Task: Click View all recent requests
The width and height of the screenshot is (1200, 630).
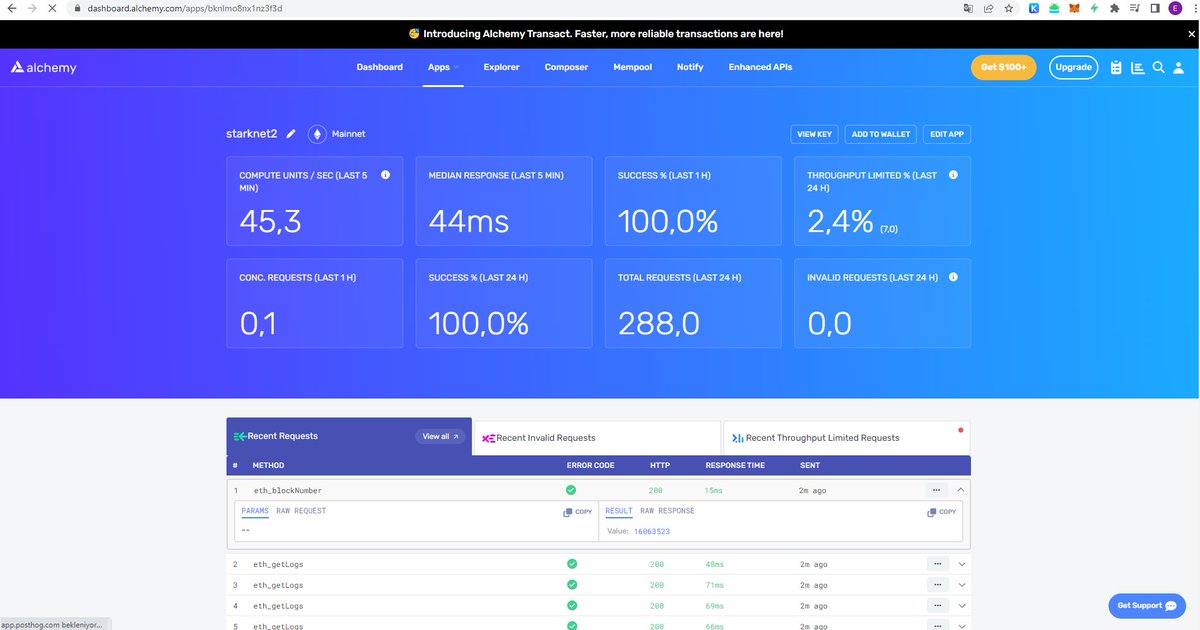Action: click(x=440, y=436)
